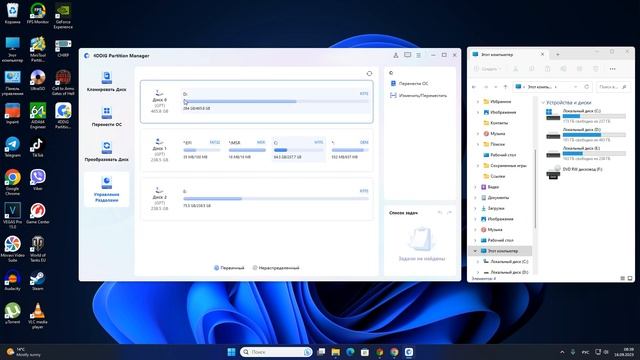640x360 pixels.
Task: Open VLC media player desktop shortcut
Action: [38, 316]
